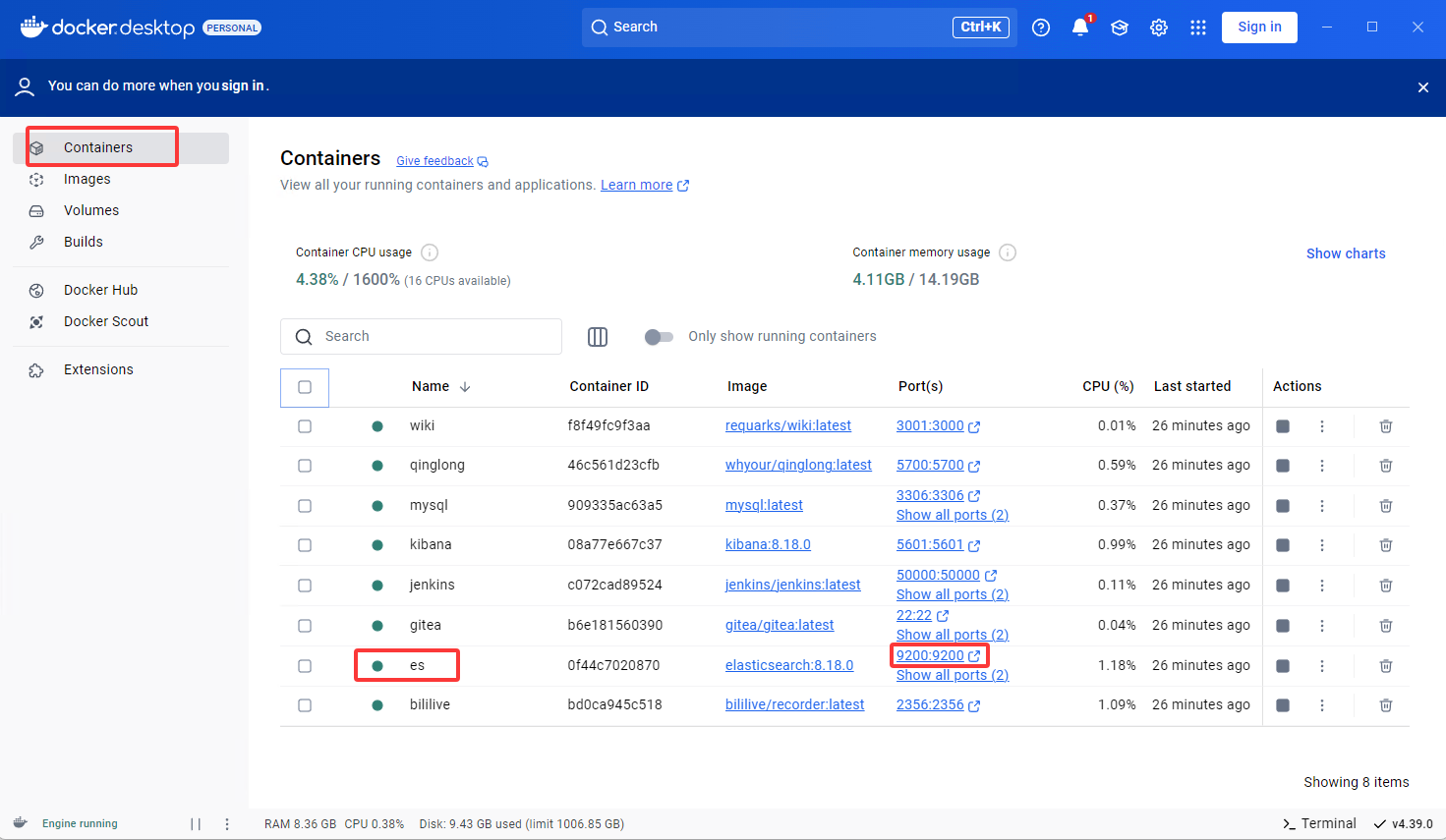Check the es container checkbox
This screenshot has width=1446, height=840.
(x=305, y=666)
